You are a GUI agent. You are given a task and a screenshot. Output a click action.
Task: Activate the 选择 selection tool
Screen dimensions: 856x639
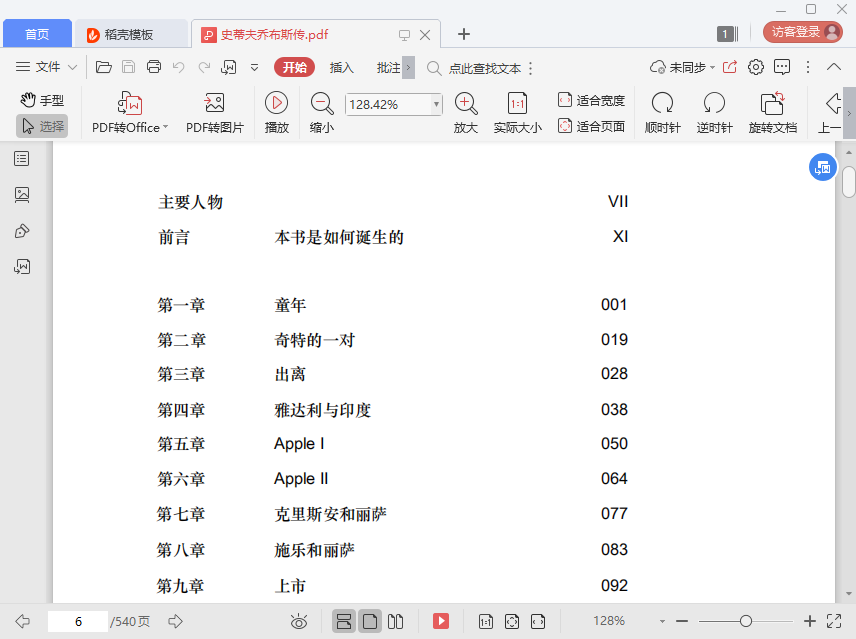click(x=42, y=126)
